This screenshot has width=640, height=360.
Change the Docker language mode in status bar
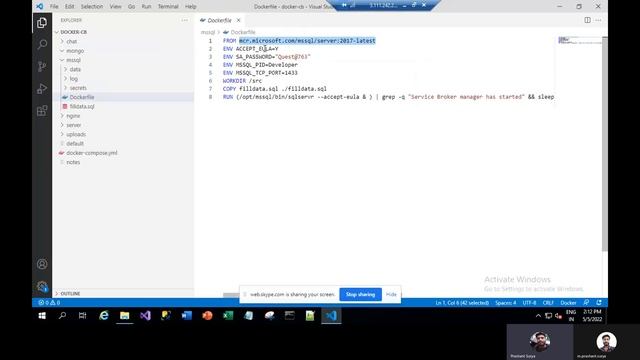pyautogui.click(x=568, y=302)
